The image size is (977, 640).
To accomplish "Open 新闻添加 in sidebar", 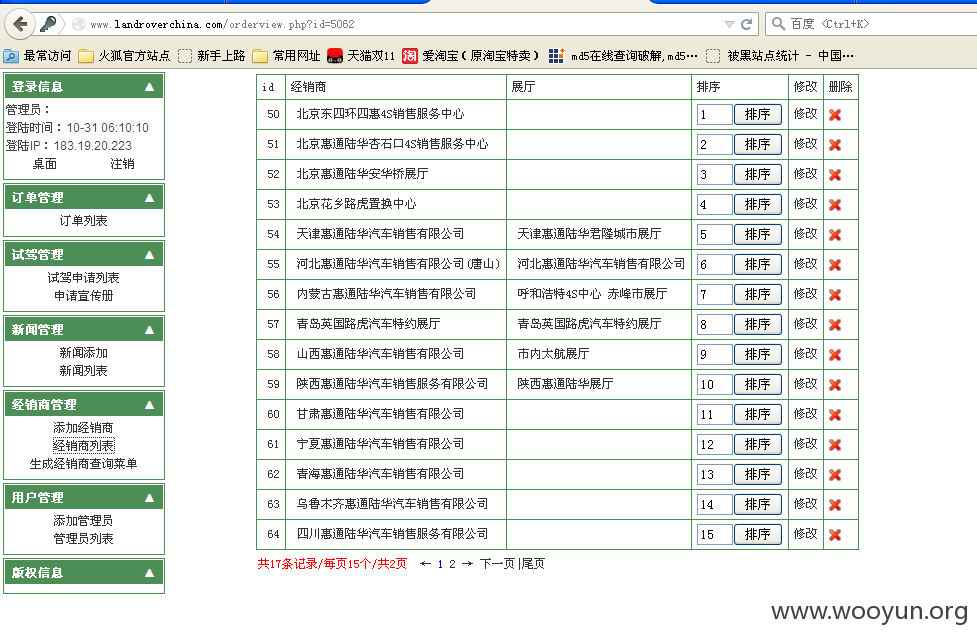I will pos(83,353).
